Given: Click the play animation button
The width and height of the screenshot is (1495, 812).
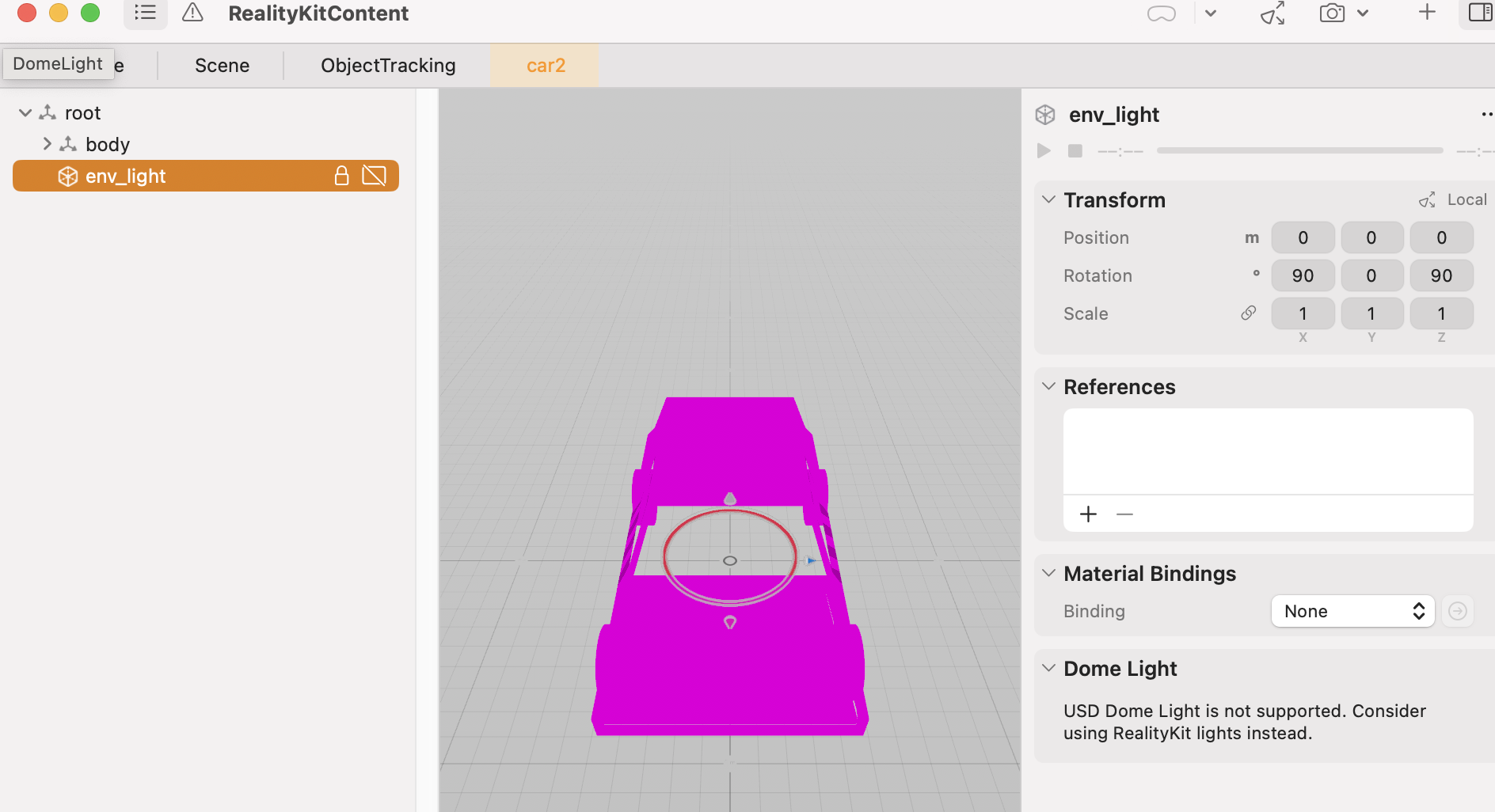Looking at the screenshot, I should [x=1044, y=150].
